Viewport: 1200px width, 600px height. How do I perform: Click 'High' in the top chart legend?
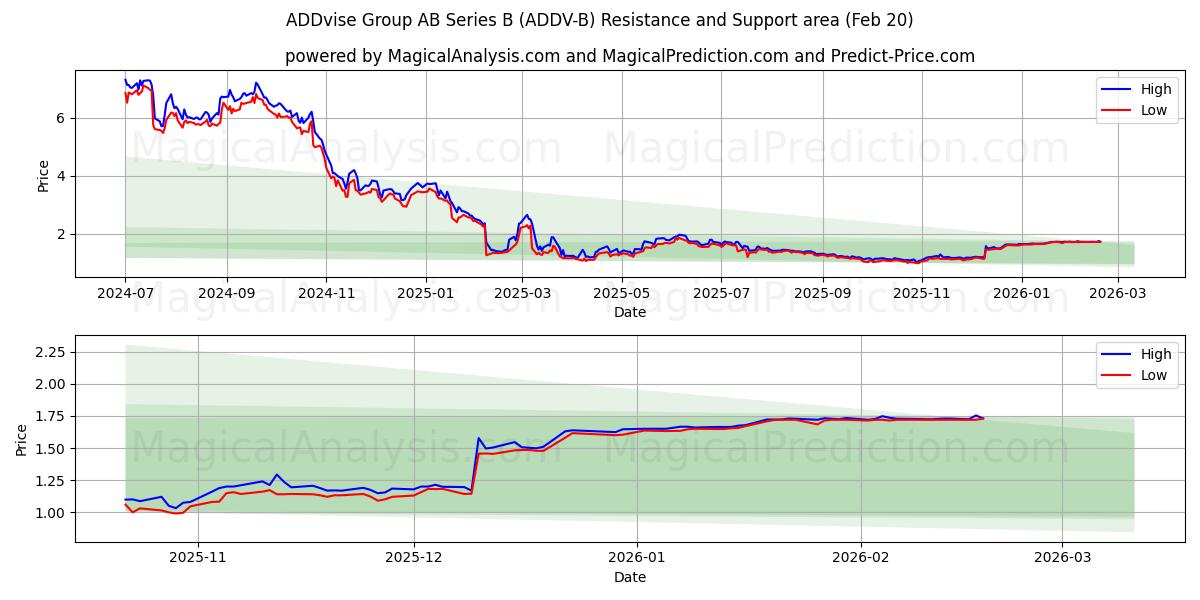coord(1156,89)
